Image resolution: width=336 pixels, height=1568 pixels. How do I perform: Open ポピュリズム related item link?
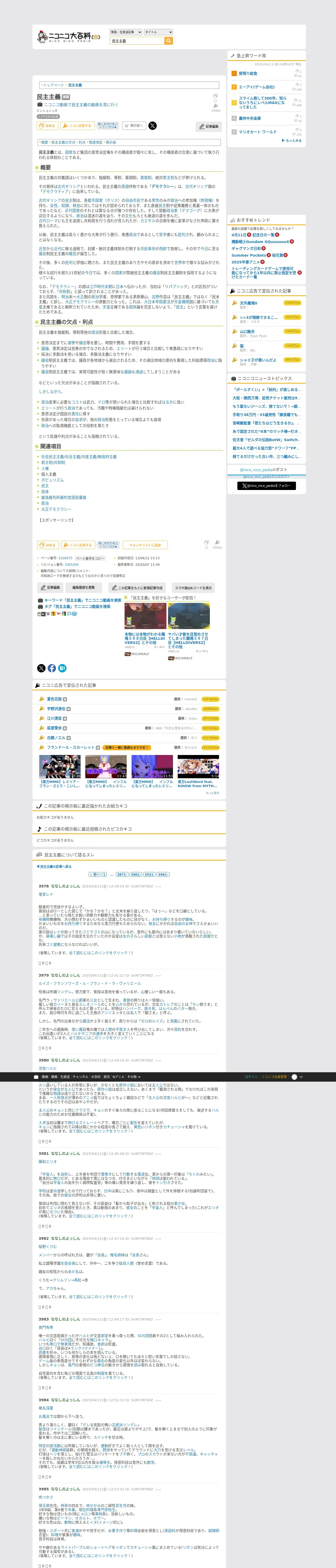(52, 480)
